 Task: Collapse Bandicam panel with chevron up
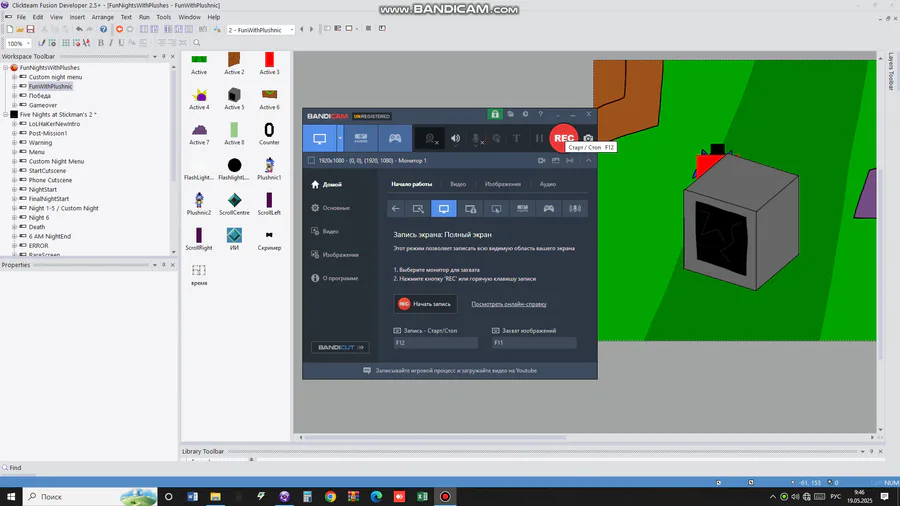588,161
